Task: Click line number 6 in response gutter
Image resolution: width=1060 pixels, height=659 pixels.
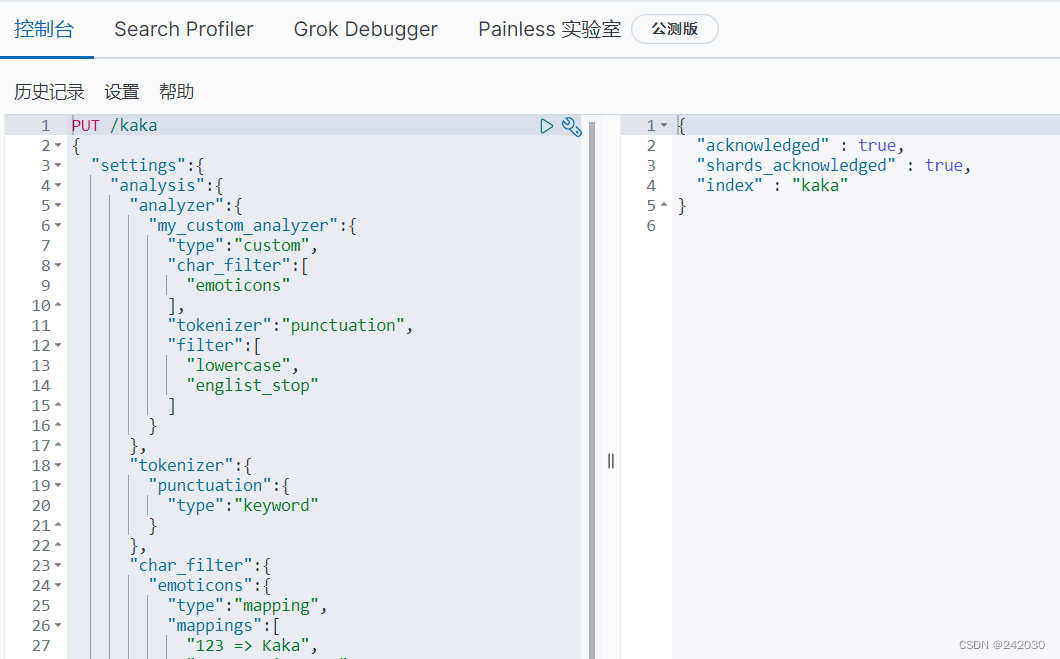Action: 651,226
